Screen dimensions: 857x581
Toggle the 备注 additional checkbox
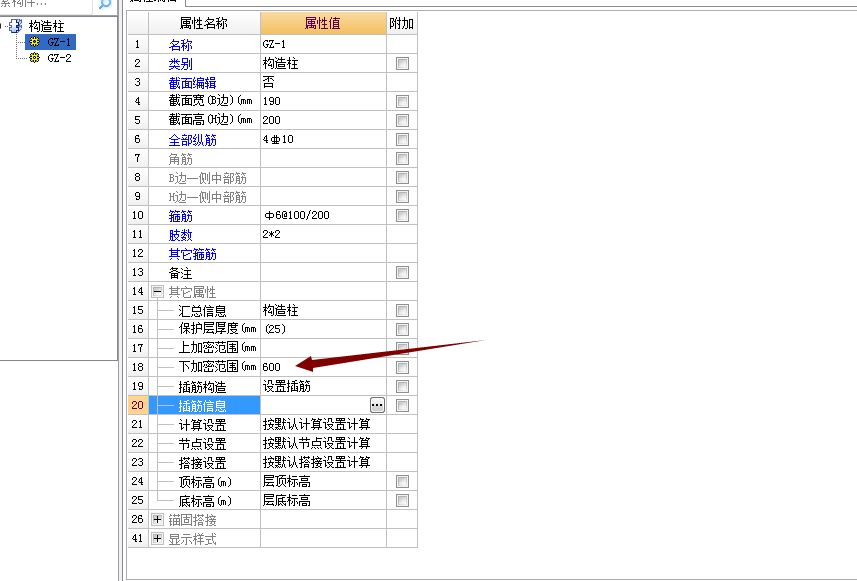402,272
